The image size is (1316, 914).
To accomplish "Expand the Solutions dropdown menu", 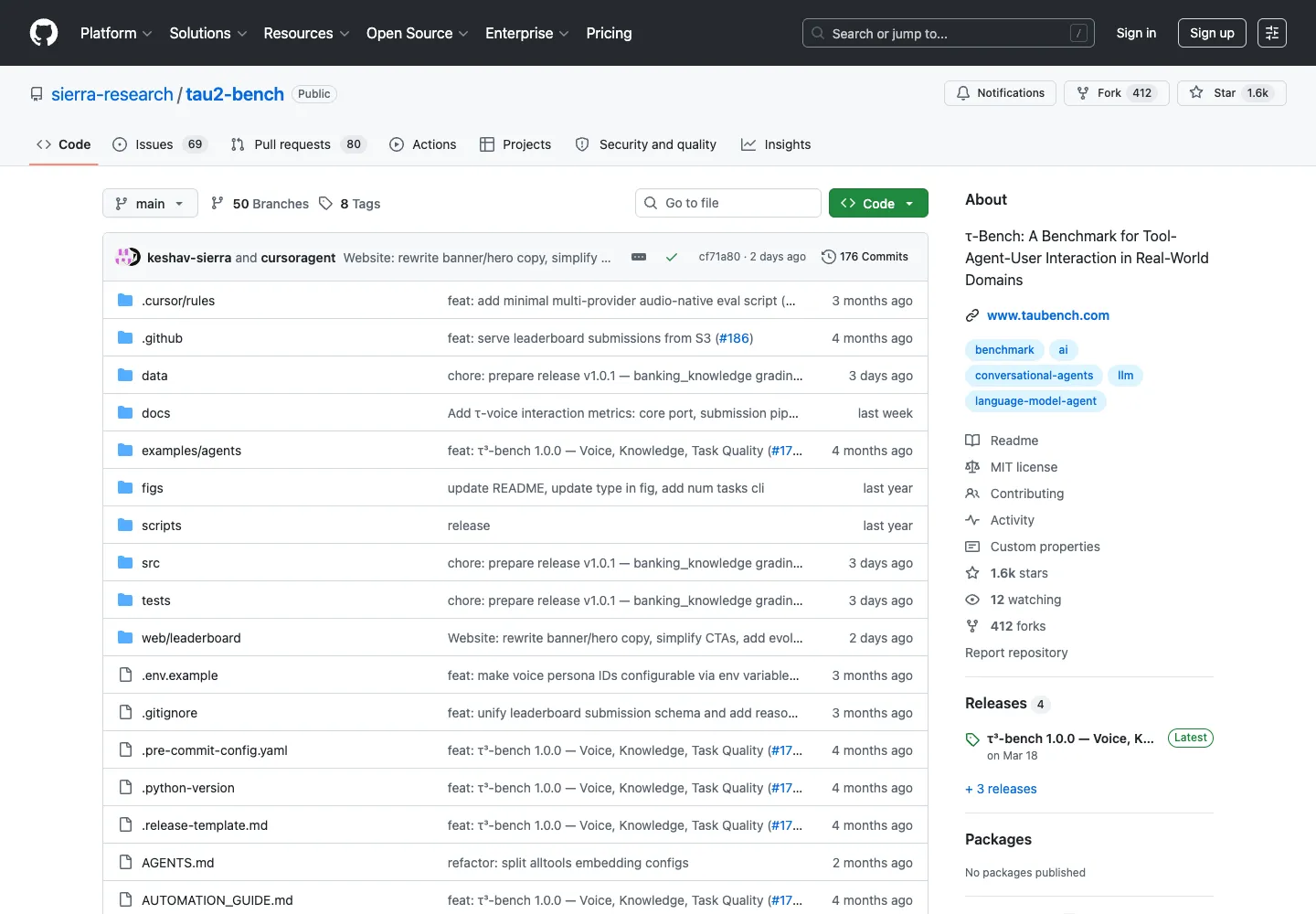I will point(208,33).
